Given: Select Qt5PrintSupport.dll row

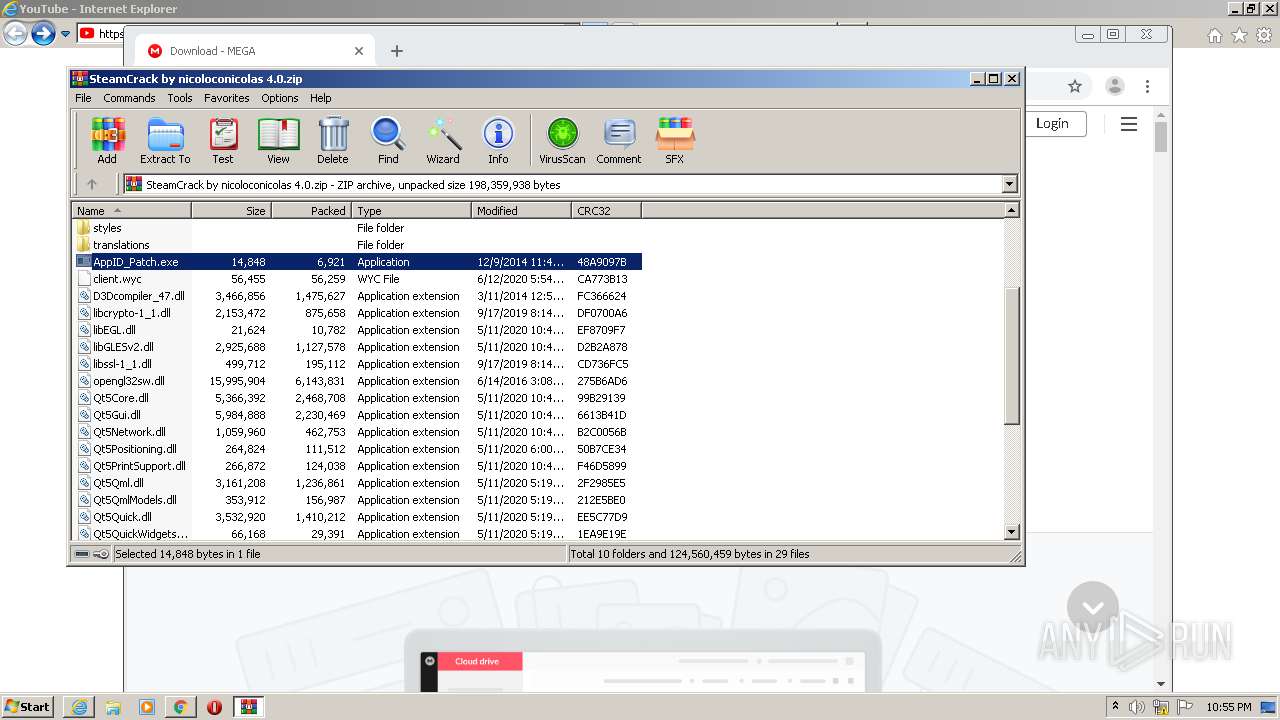Looking at the screenshot, I should 358,466.
